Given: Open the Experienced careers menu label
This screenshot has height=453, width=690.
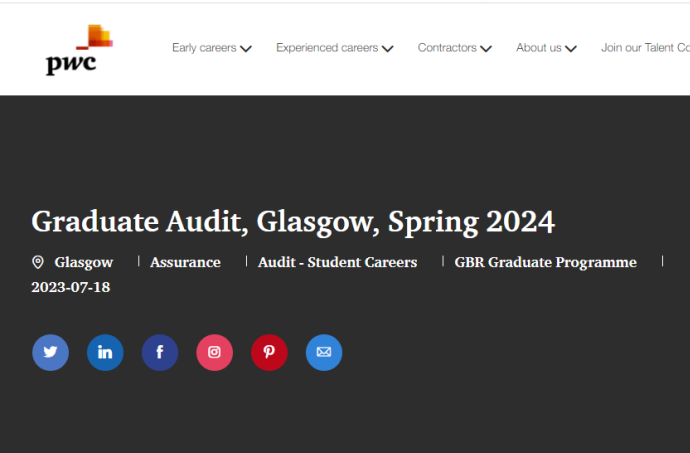Looking at the screenshot, I should point(327,48).
